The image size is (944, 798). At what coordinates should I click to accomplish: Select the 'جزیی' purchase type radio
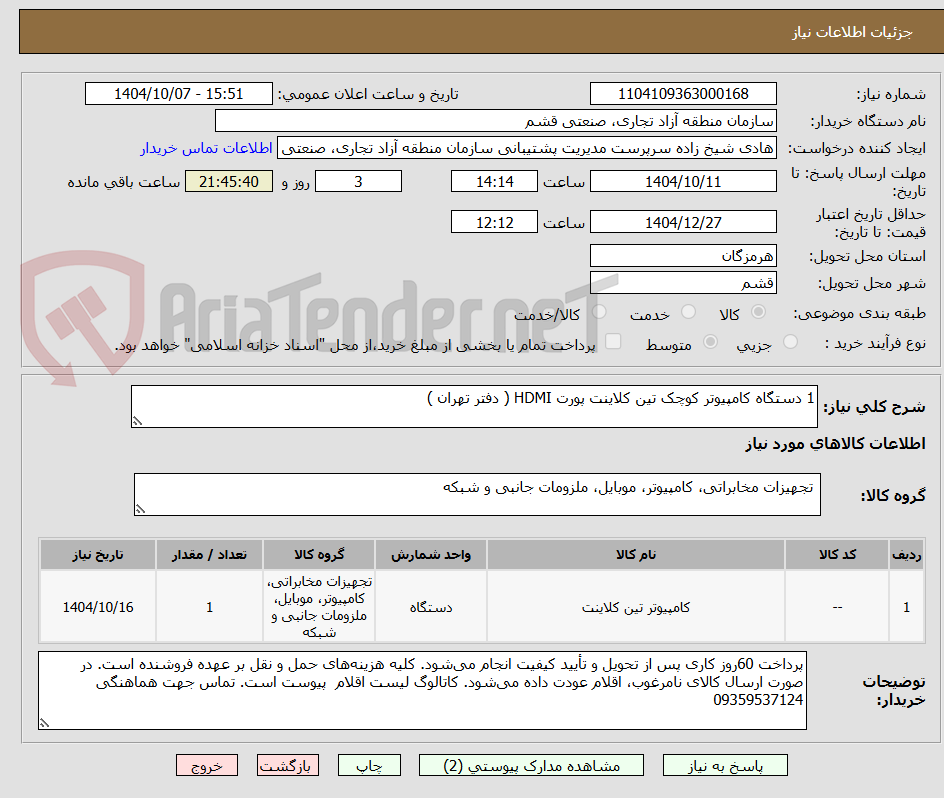(x=790, y=342)
